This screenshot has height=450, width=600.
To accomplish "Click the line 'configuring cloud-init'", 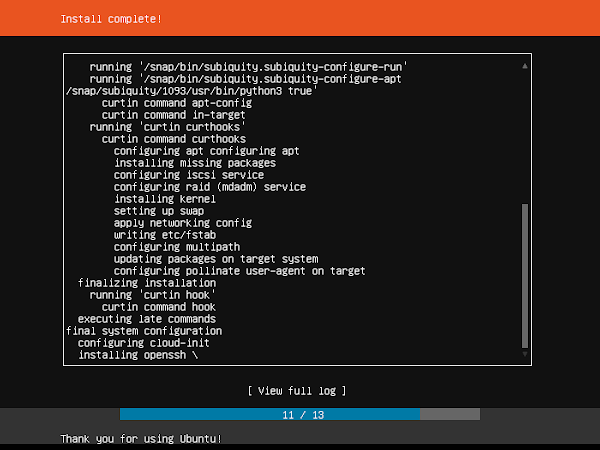I will click(x=143, y=343).
